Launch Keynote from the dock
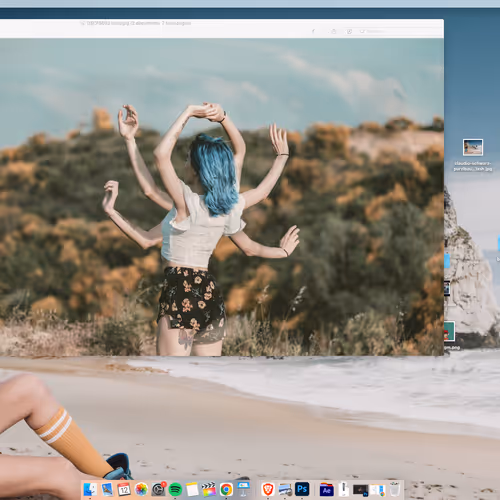 point(243,489)
